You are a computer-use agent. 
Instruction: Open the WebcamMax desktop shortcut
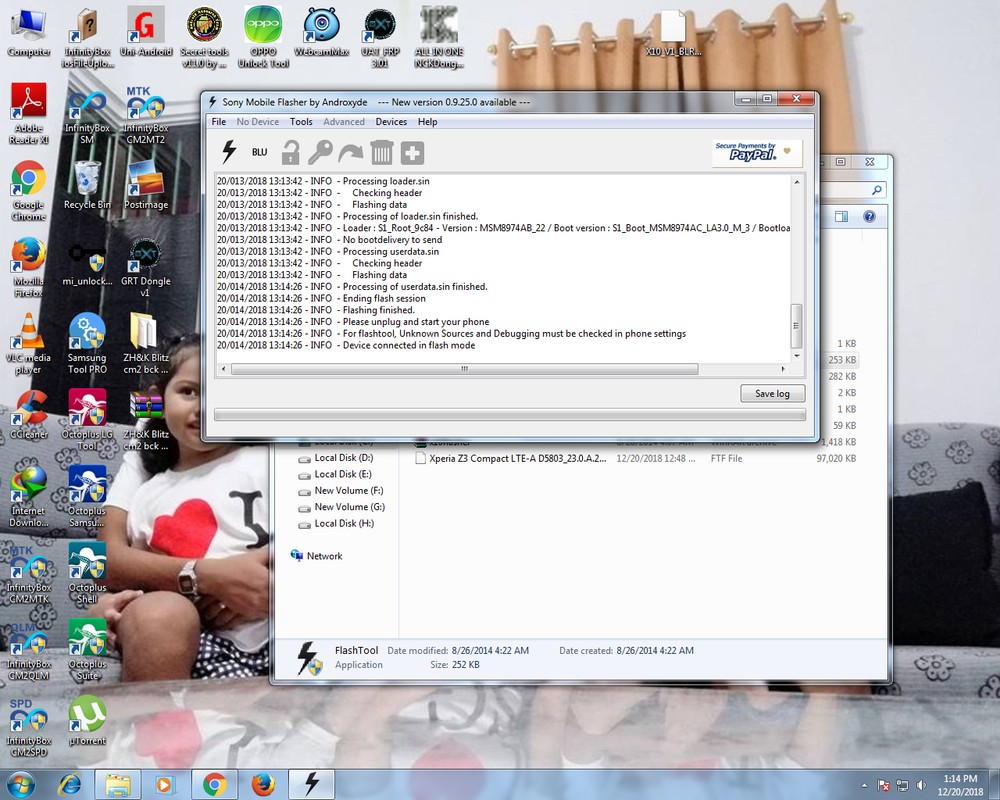pos(321,33)
